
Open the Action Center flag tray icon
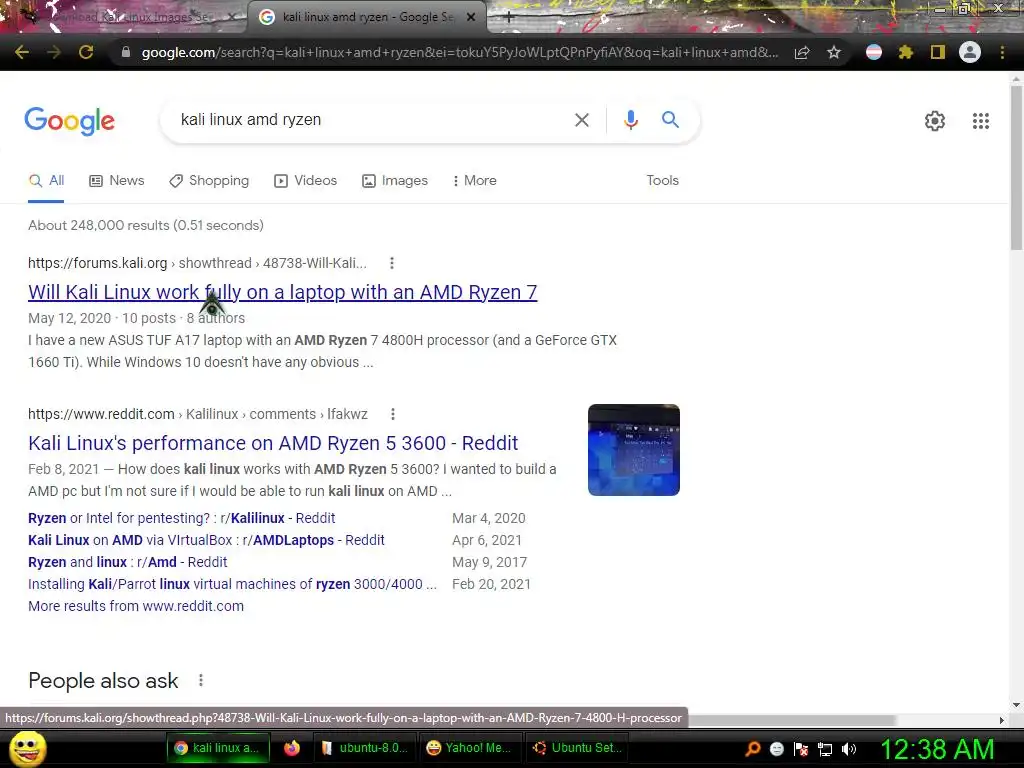[801, 749]
